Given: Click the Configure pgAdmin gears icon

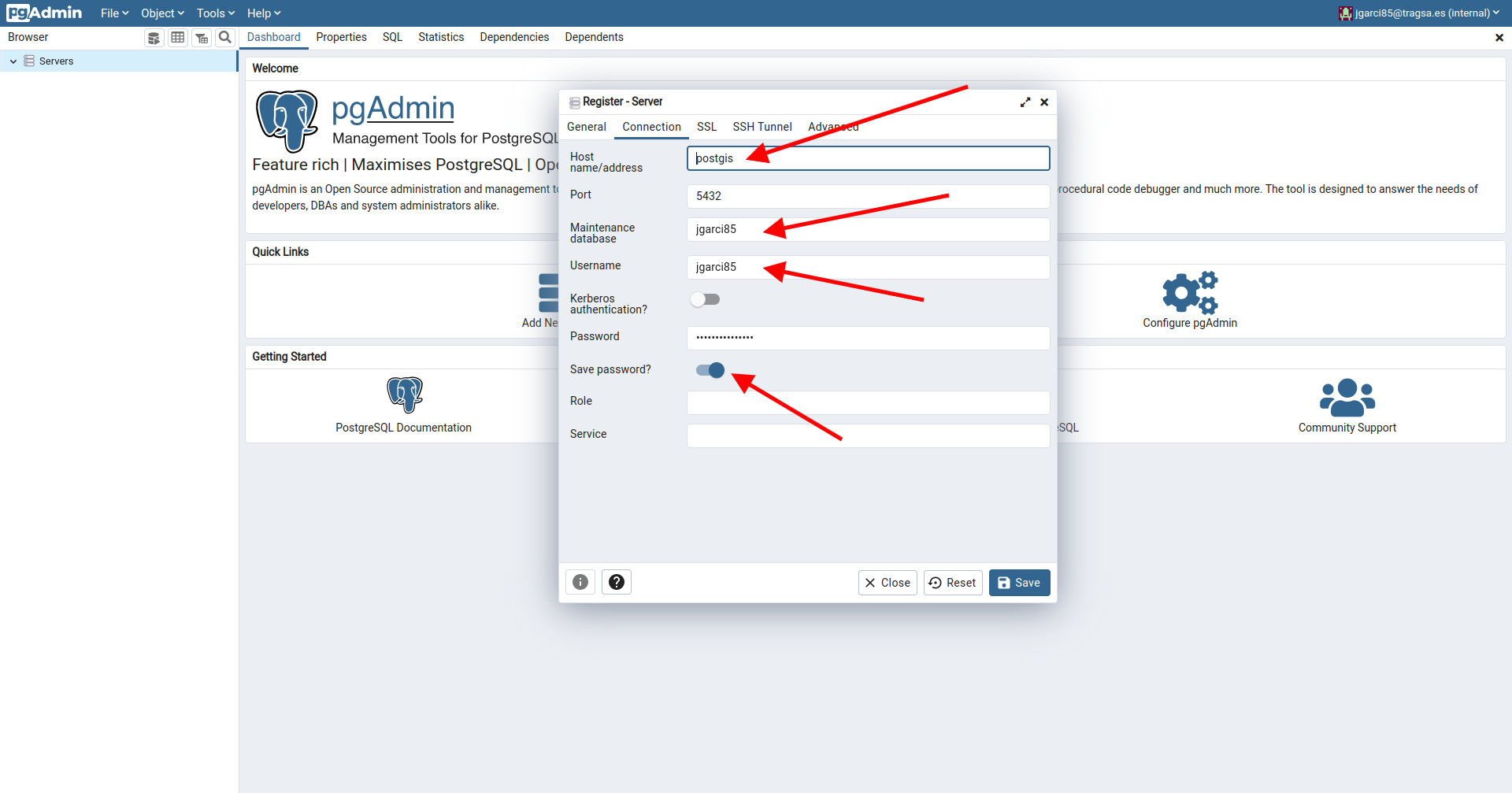Looking at the screenshot, I should coord(1190,292).
